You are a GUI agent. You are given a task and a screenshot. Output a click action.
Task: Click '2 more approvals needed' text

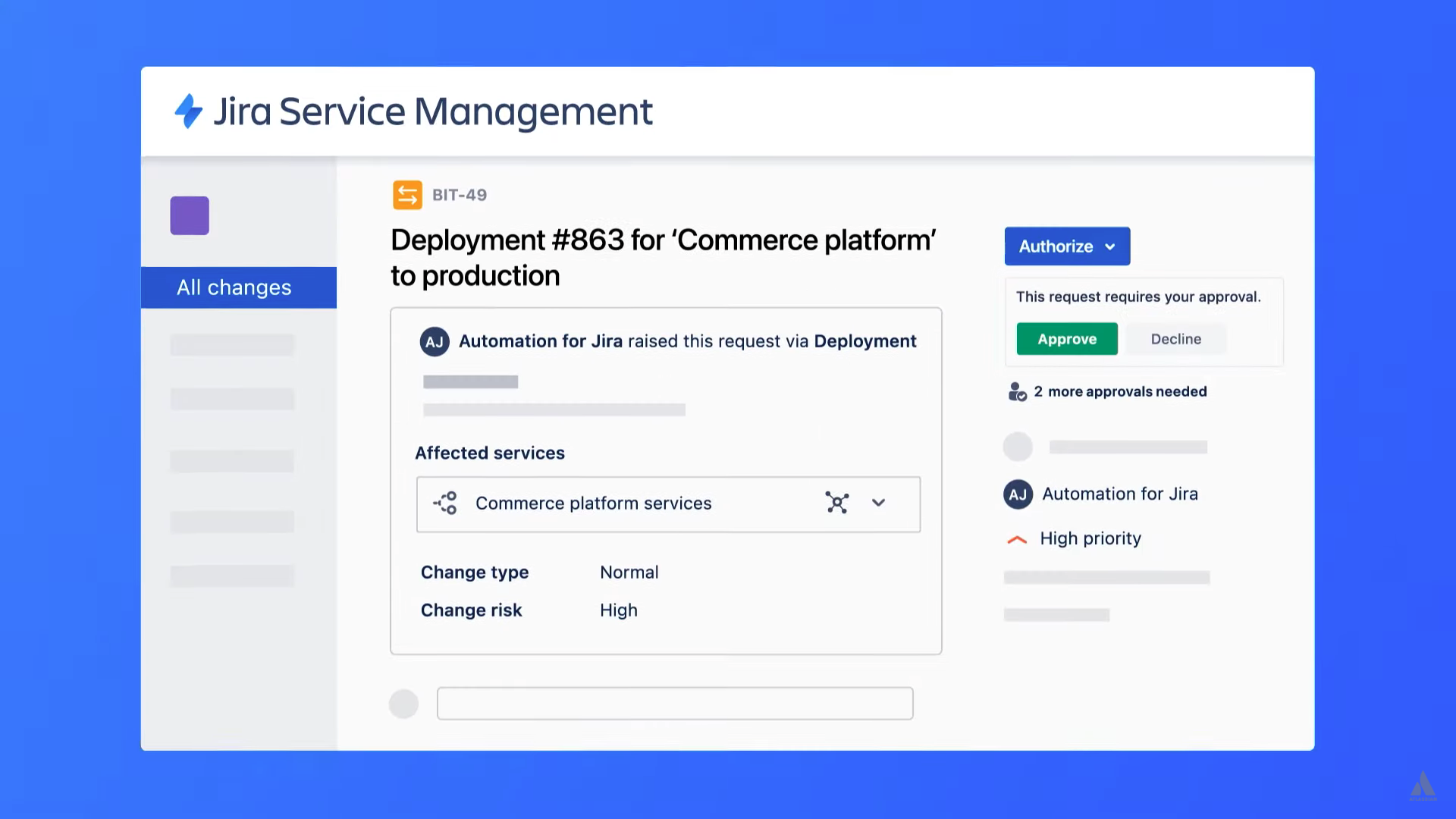[1120, 391]
